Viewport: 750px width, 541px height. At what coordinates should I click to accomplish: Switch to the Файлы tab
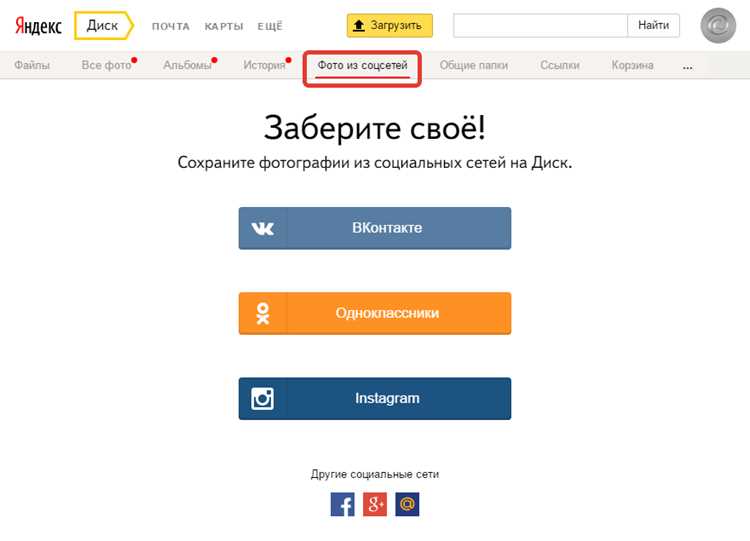(x=32, y=65)
